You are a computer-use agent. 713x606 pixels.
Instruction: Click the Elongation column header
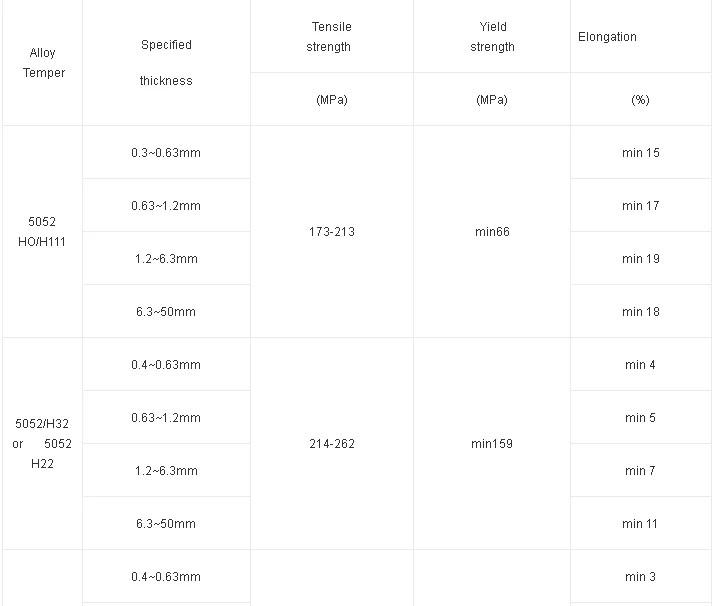pyautogui.click(x=607, y=37)
